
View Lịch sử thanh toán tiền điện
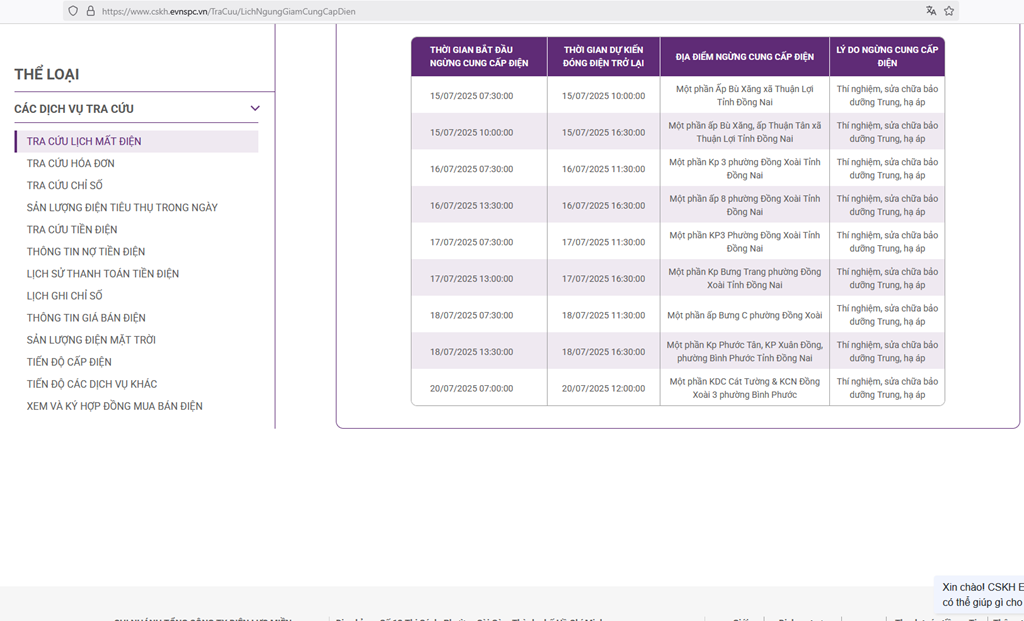103,273
